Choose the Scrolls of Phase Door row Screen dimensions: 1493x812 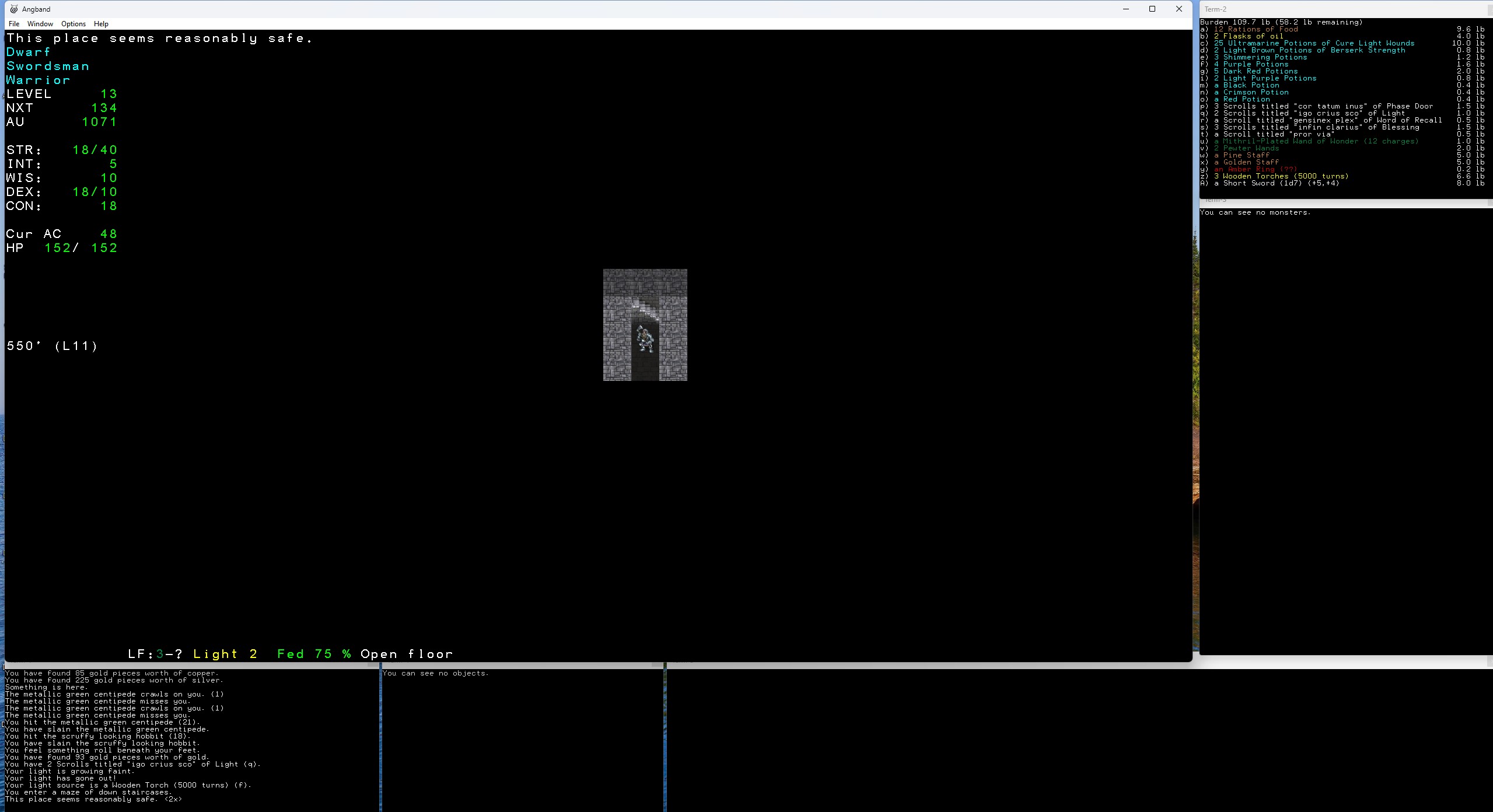pyautogui.click(x=1342, y=106)
